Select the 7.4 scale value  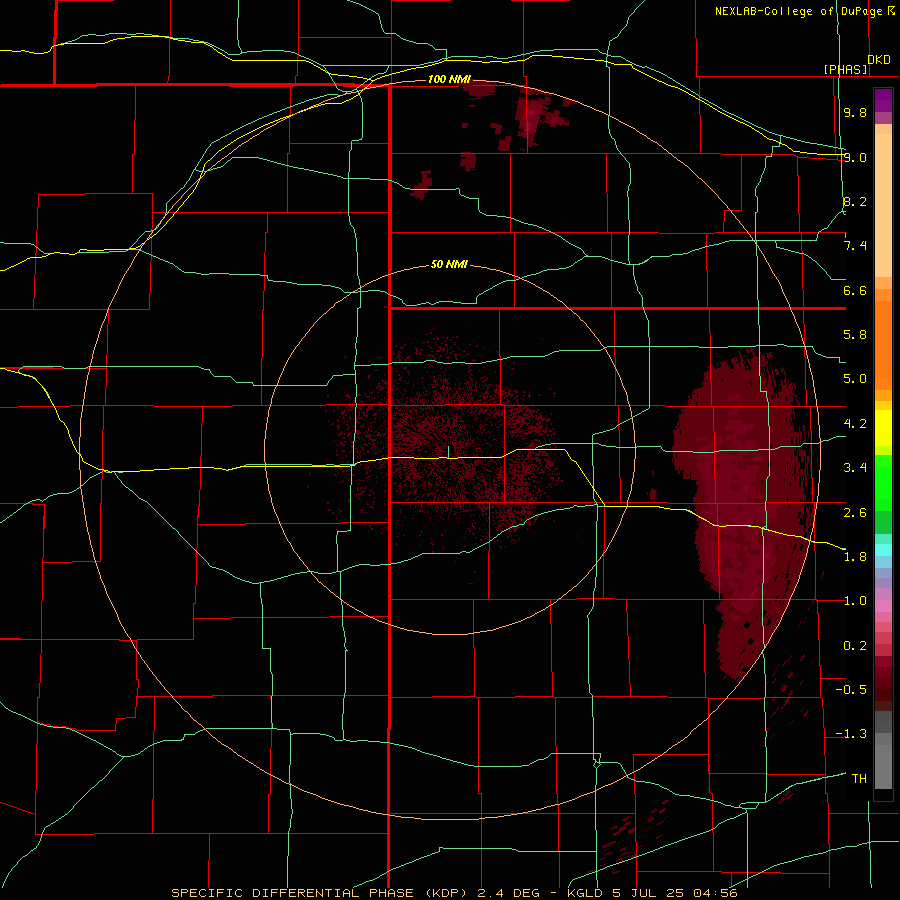pos(855,246)
